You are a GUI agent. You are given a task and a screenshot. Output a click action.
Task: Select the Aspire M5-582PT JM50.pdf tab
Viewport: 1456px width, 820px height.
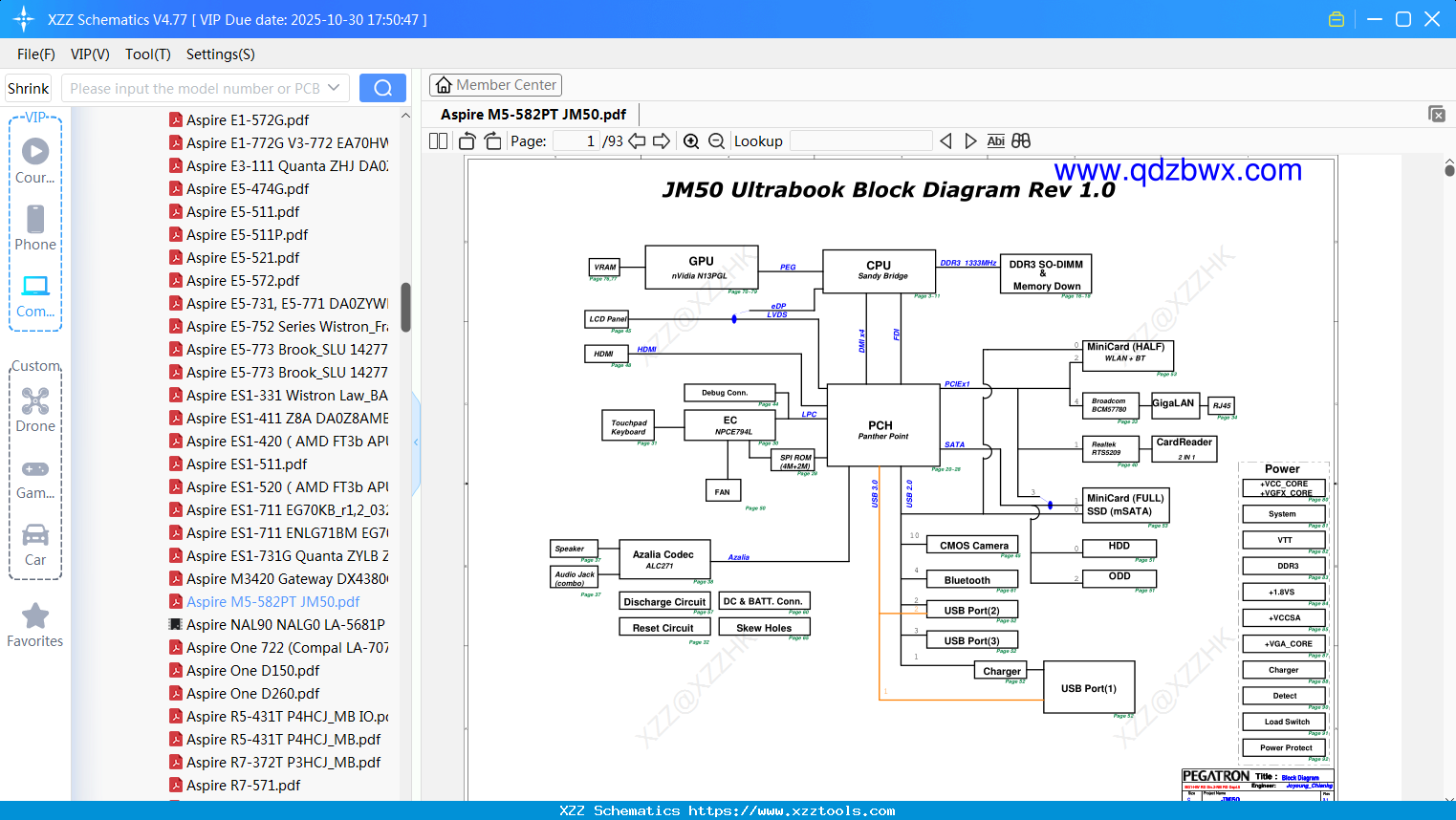point(532,115)
